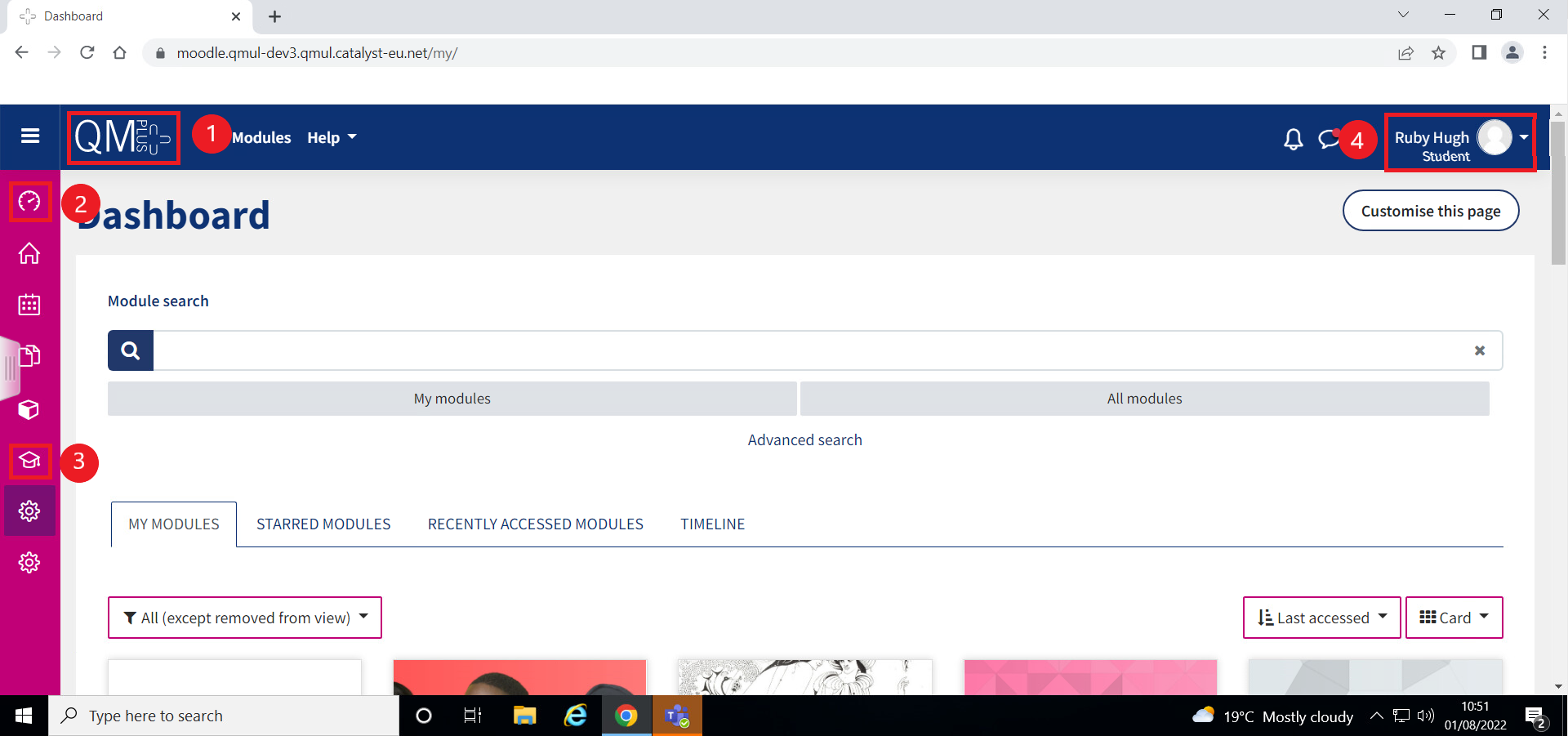This screenshot has height=736, width=1568.
Task: Toggle the hamburger navigation drawer
Action: [29, 136]
